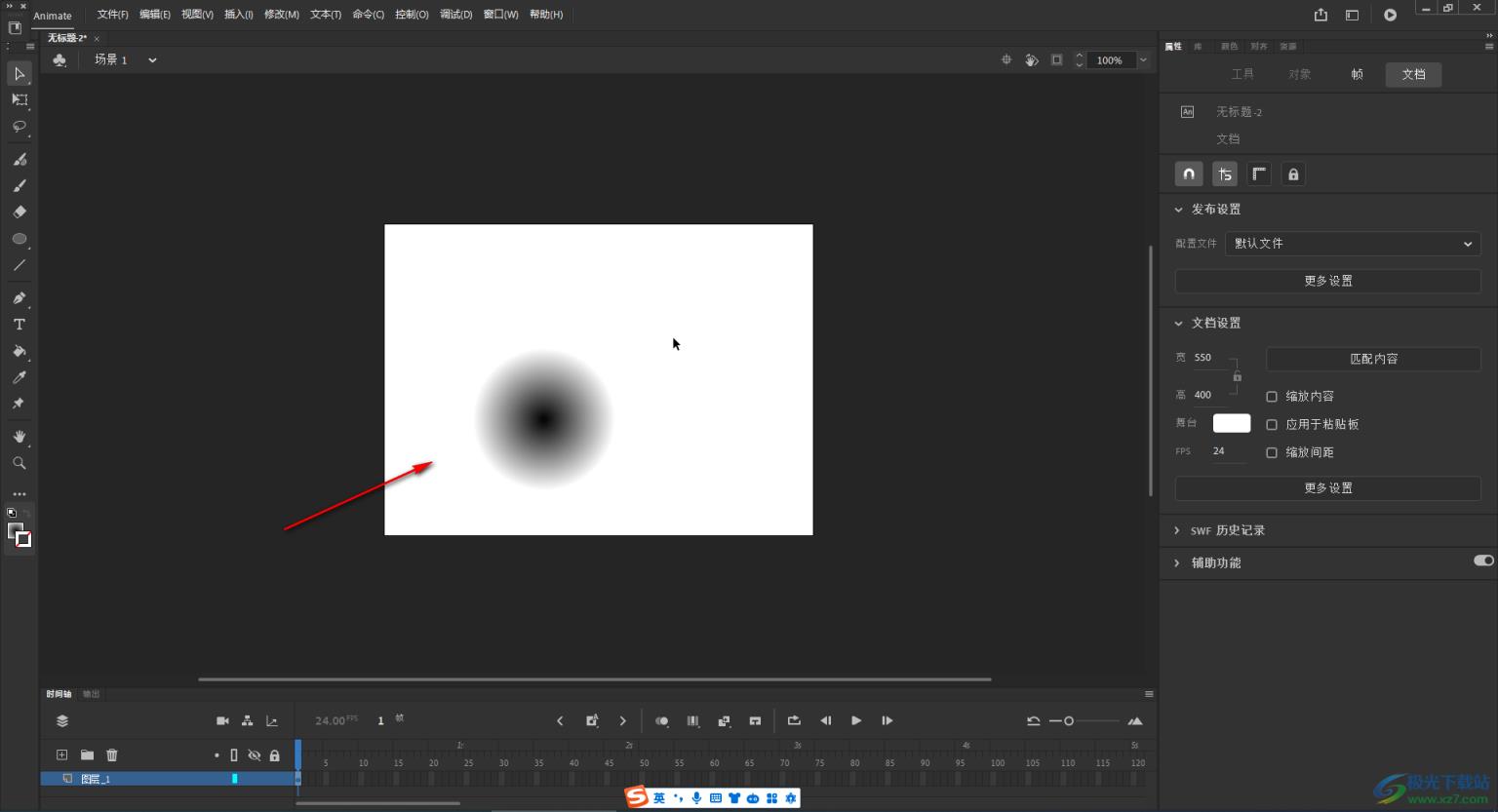The height and width of the screenshot is (812, 1498).
Task: Select the Hand tool
Action: click(20, 437)
